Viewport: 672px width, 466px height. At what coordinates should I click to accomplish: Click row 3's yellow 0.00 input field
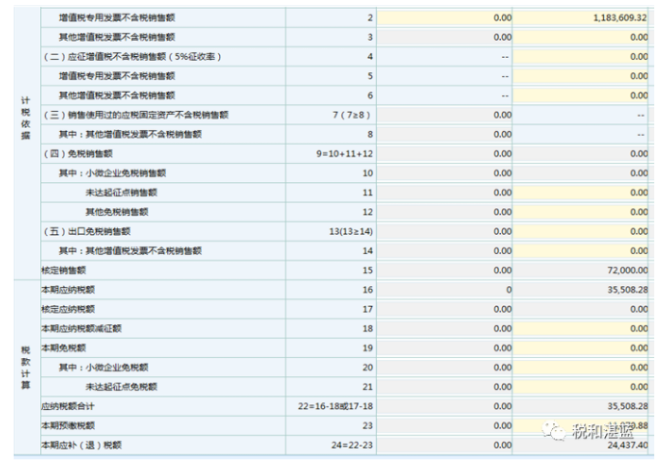pyautogui.click(x=581, y=37)
